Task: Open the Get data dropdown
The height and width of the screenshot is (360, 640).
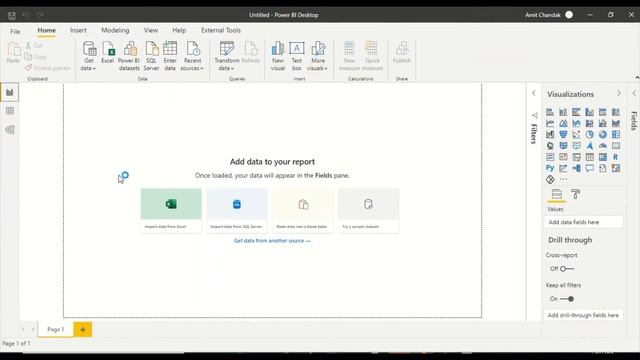Action: tap(89, 56)
